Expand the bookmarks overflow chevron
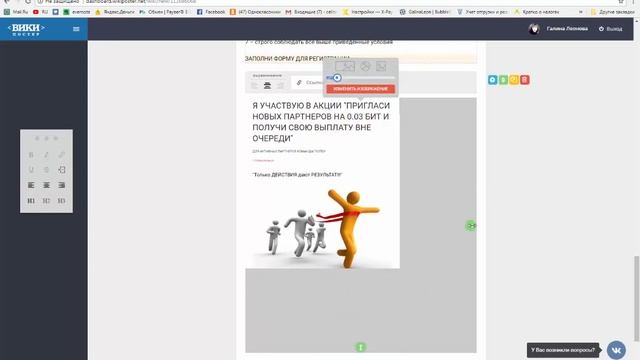 [x=581, y=12]
